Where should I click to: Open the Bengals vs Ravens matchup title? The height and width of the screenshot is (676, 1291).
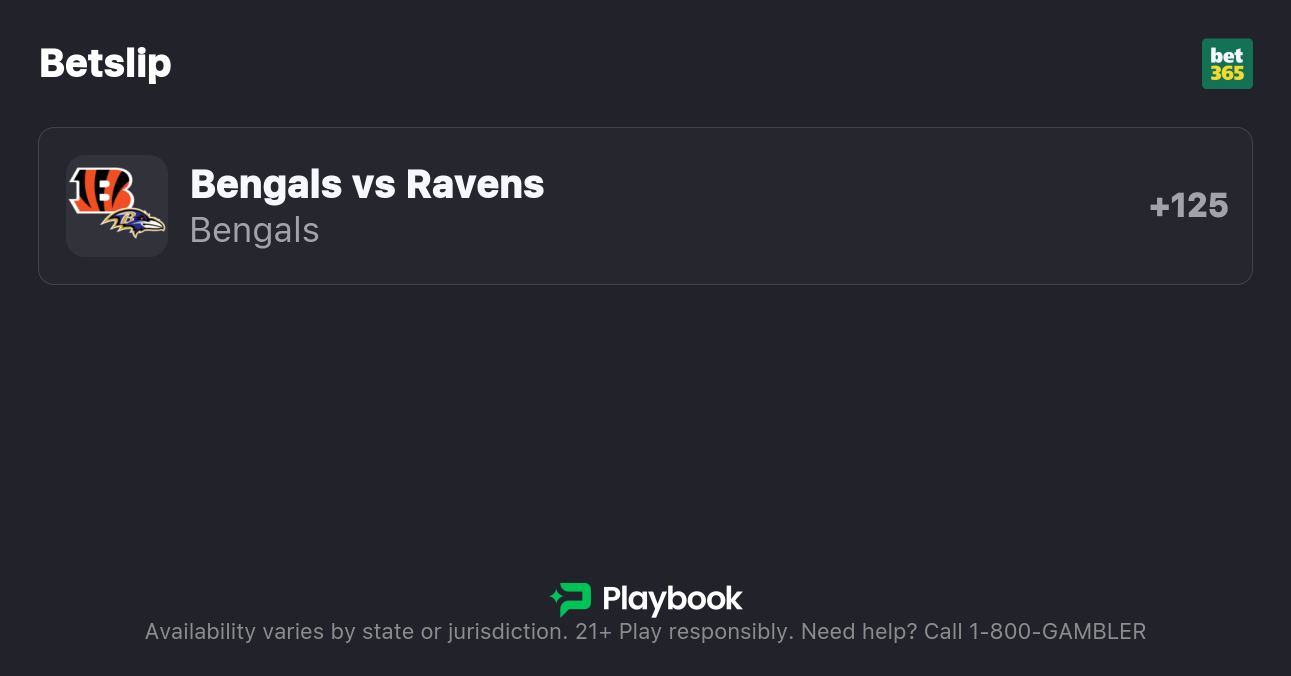click(367, 184)
